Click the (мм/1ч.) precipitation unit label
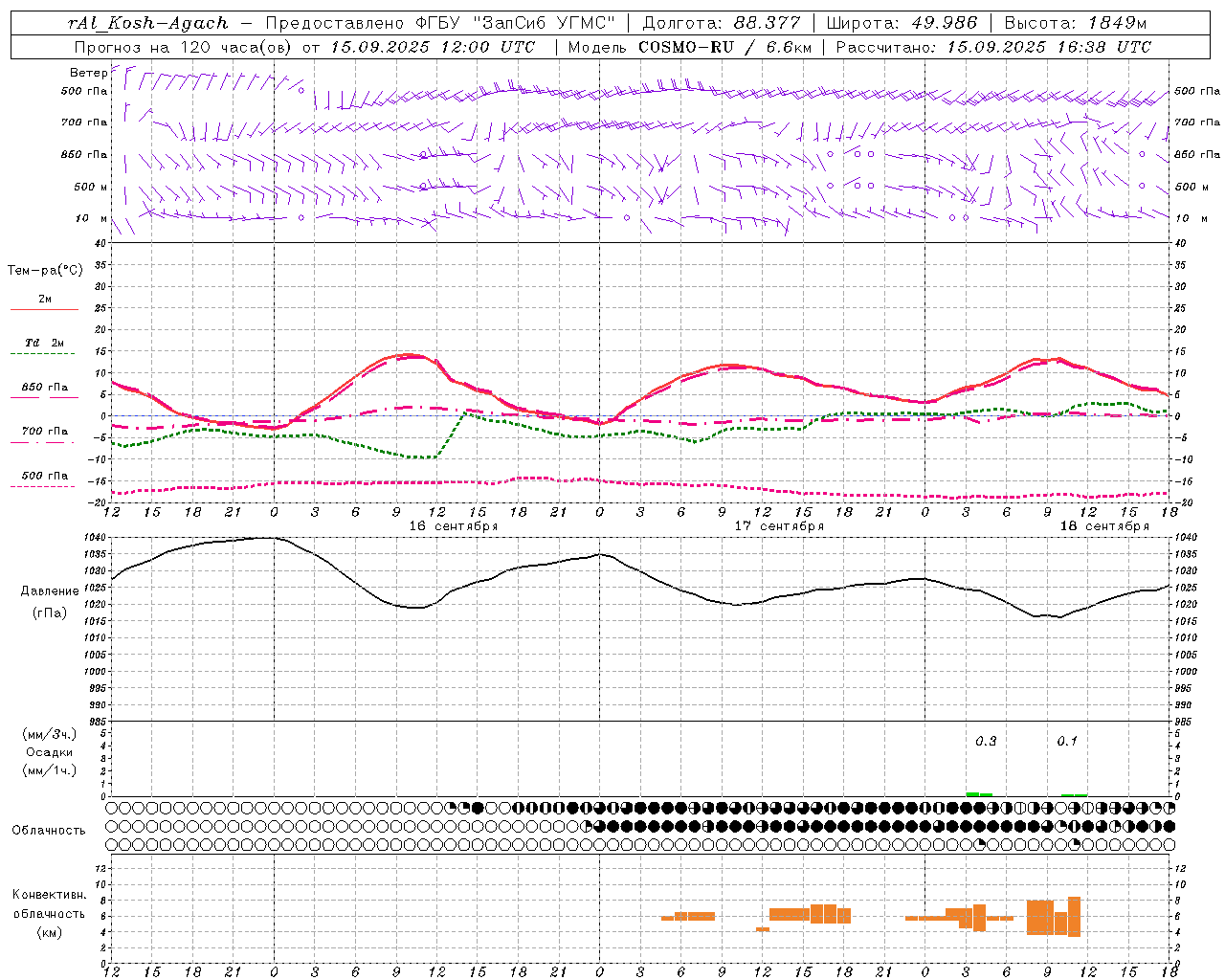The width and height of the screenshot is (1225, 980). pyautogui.click(x=49, y=770)
